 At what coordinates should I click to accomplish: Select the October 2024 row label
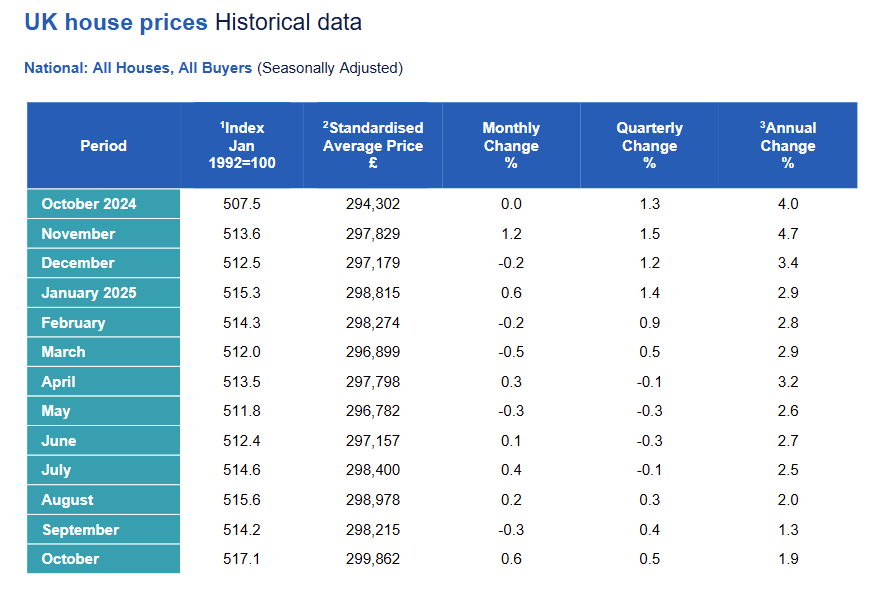point(89,204)
